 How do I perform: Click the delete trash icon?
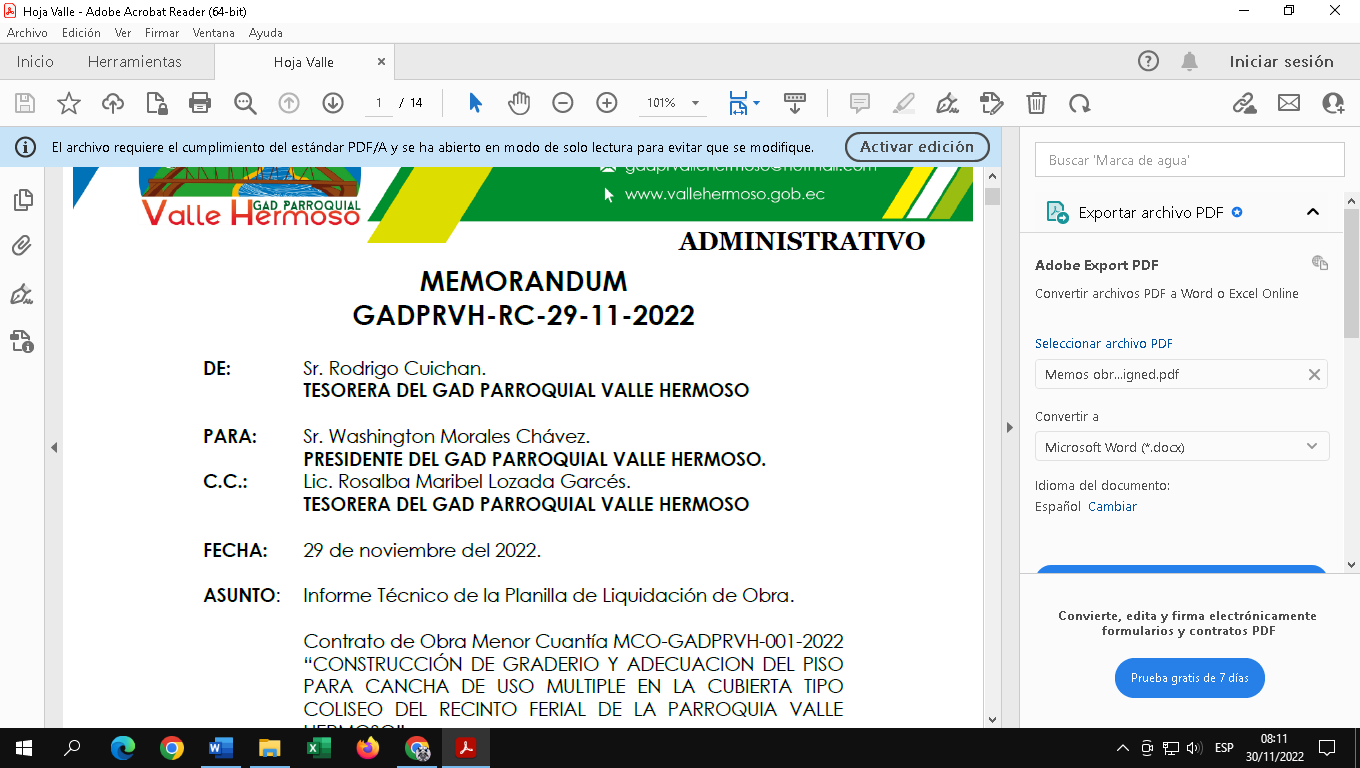coord(1036,103)
